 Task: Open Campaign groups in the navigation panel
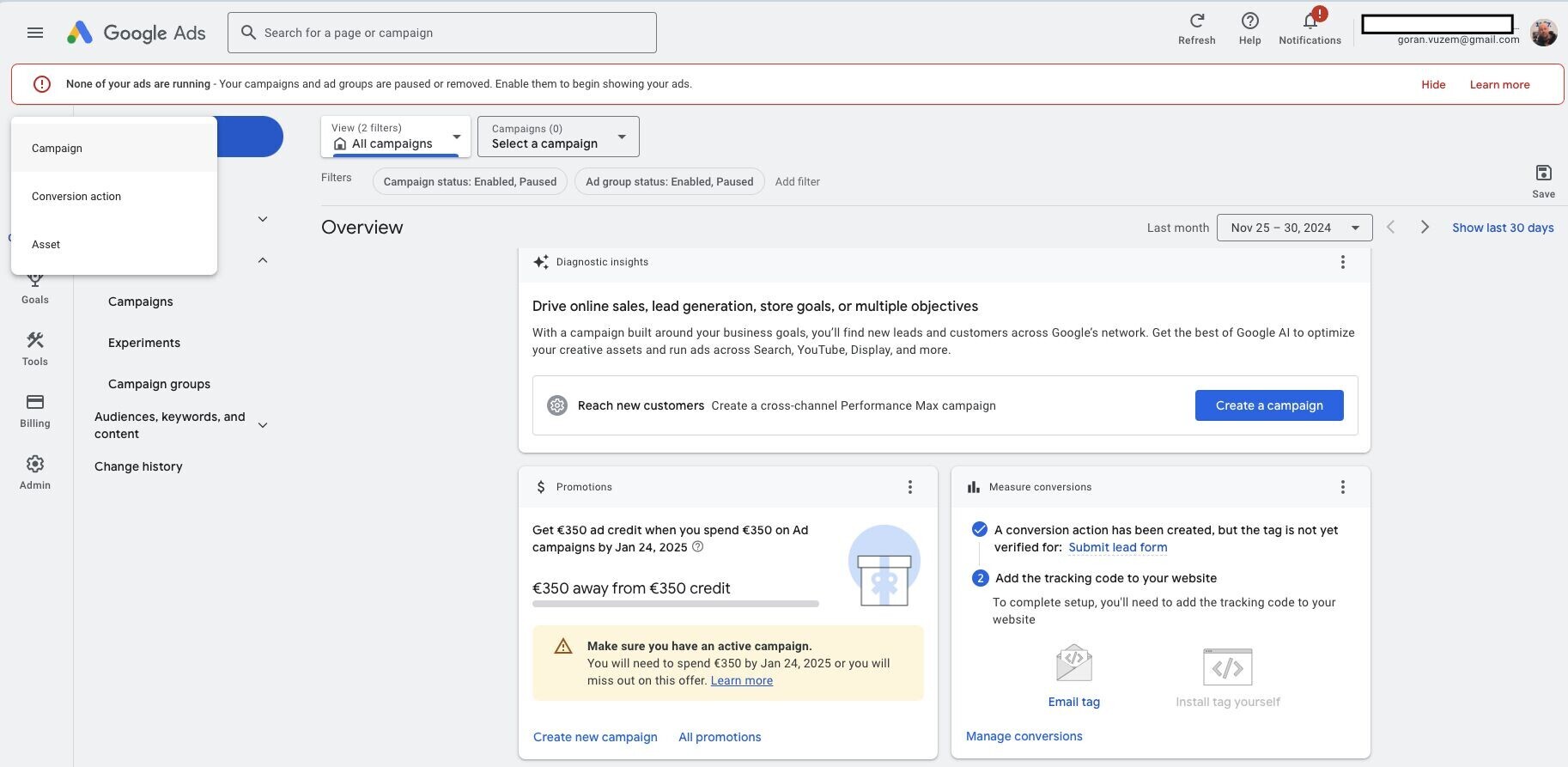click(159, 384)
